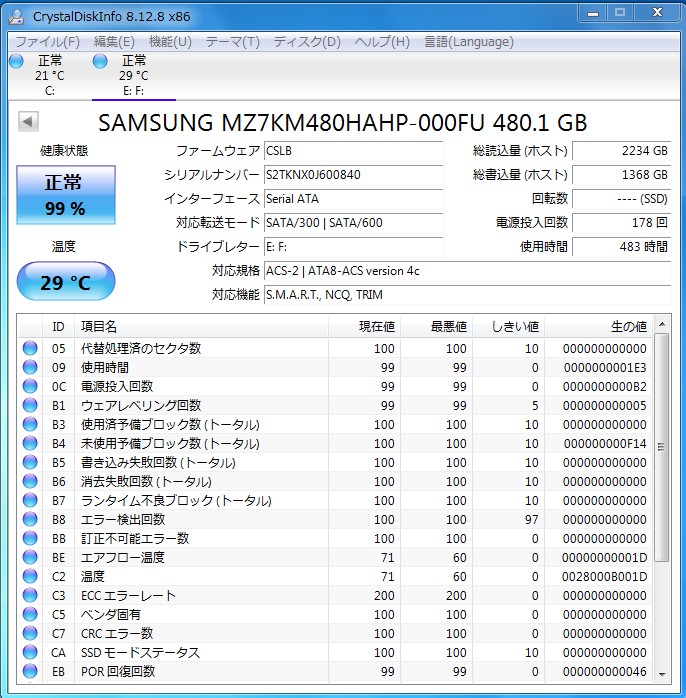686x698 pixels.
Task: Click the 正常 99 % health status button
Action: [65, 195]
